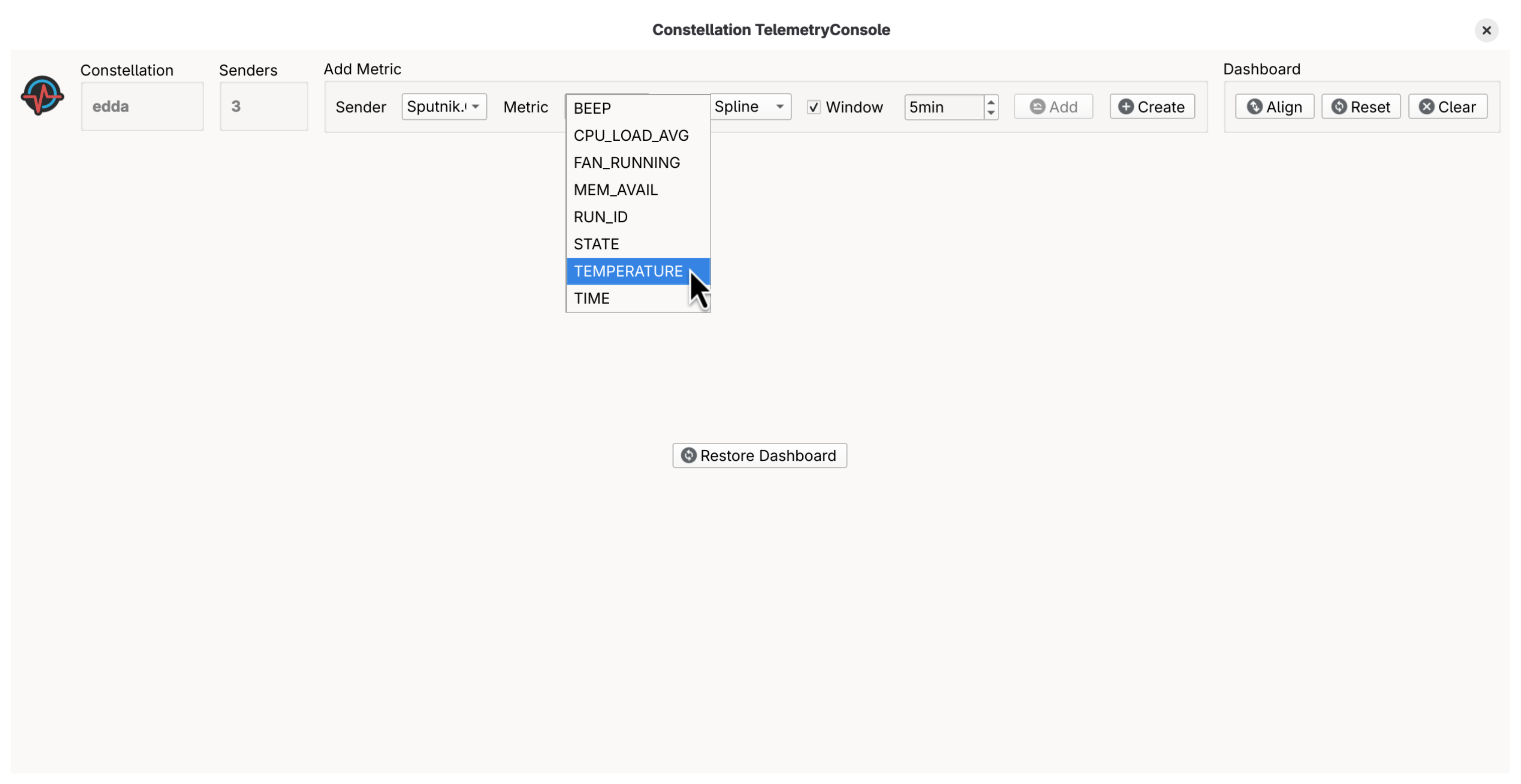This screenshot has width=1521, height=784.
Task: Click the plus icon on the Create button
Action: pos(1126,106)
